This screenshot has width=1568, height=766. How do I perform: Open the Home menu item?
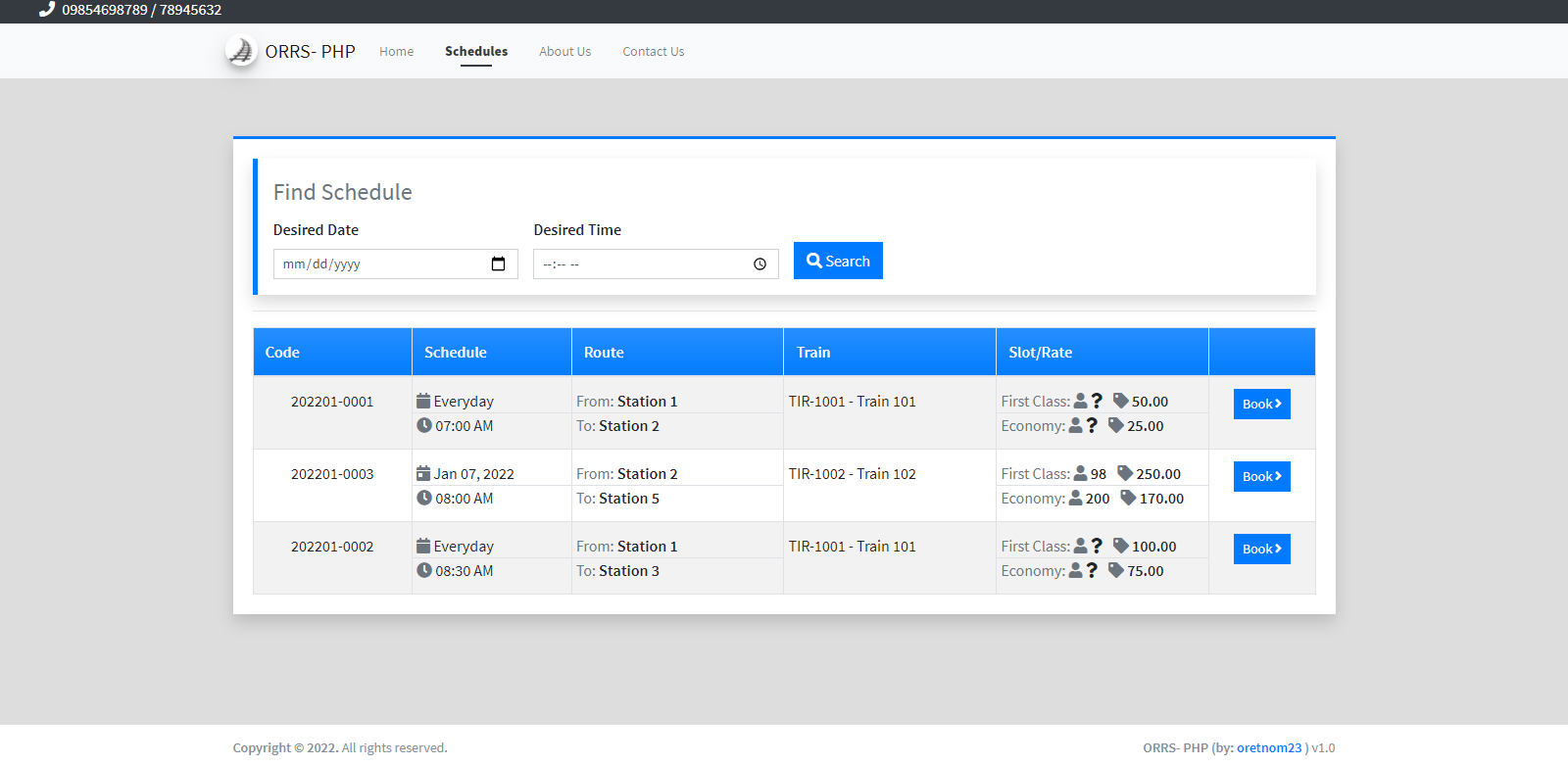[x=396, y=51]
